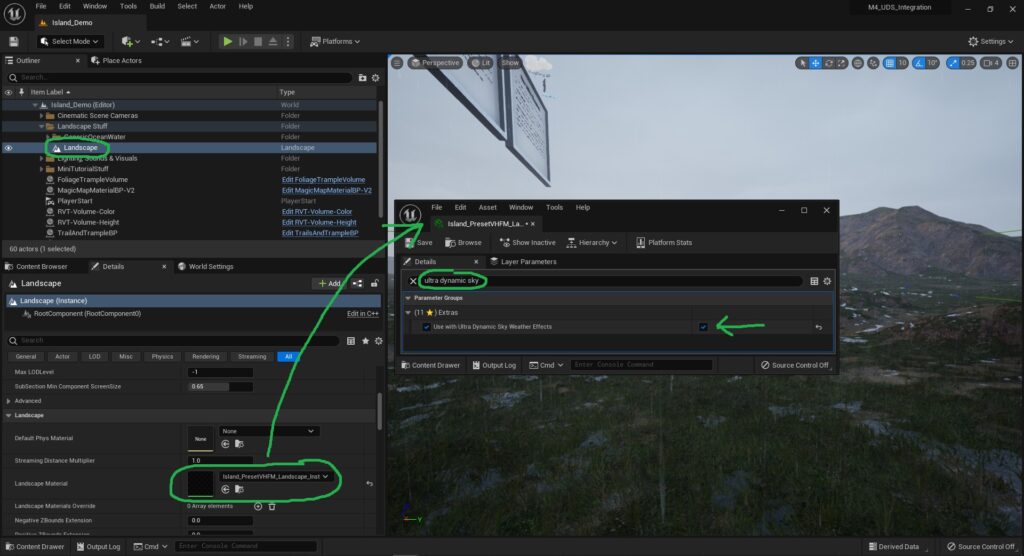Switch to the World Settings tab
1024x556 pixels.
[x=205, y=267]
